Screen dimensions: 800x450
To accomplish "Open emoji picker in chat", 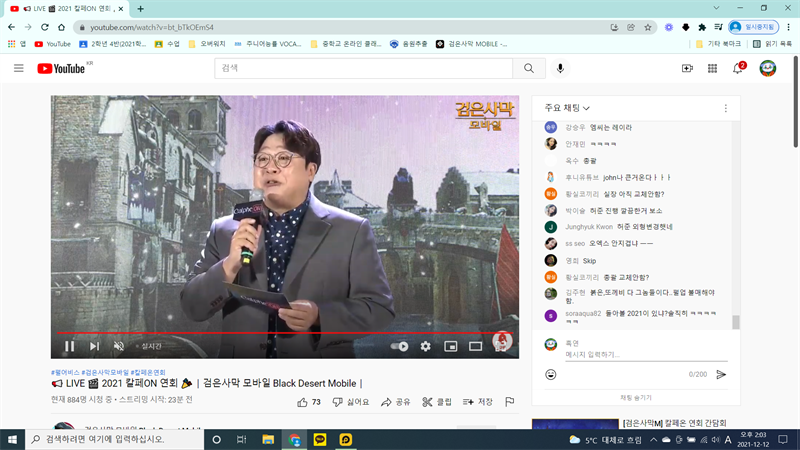I will (x=551, y=374).
